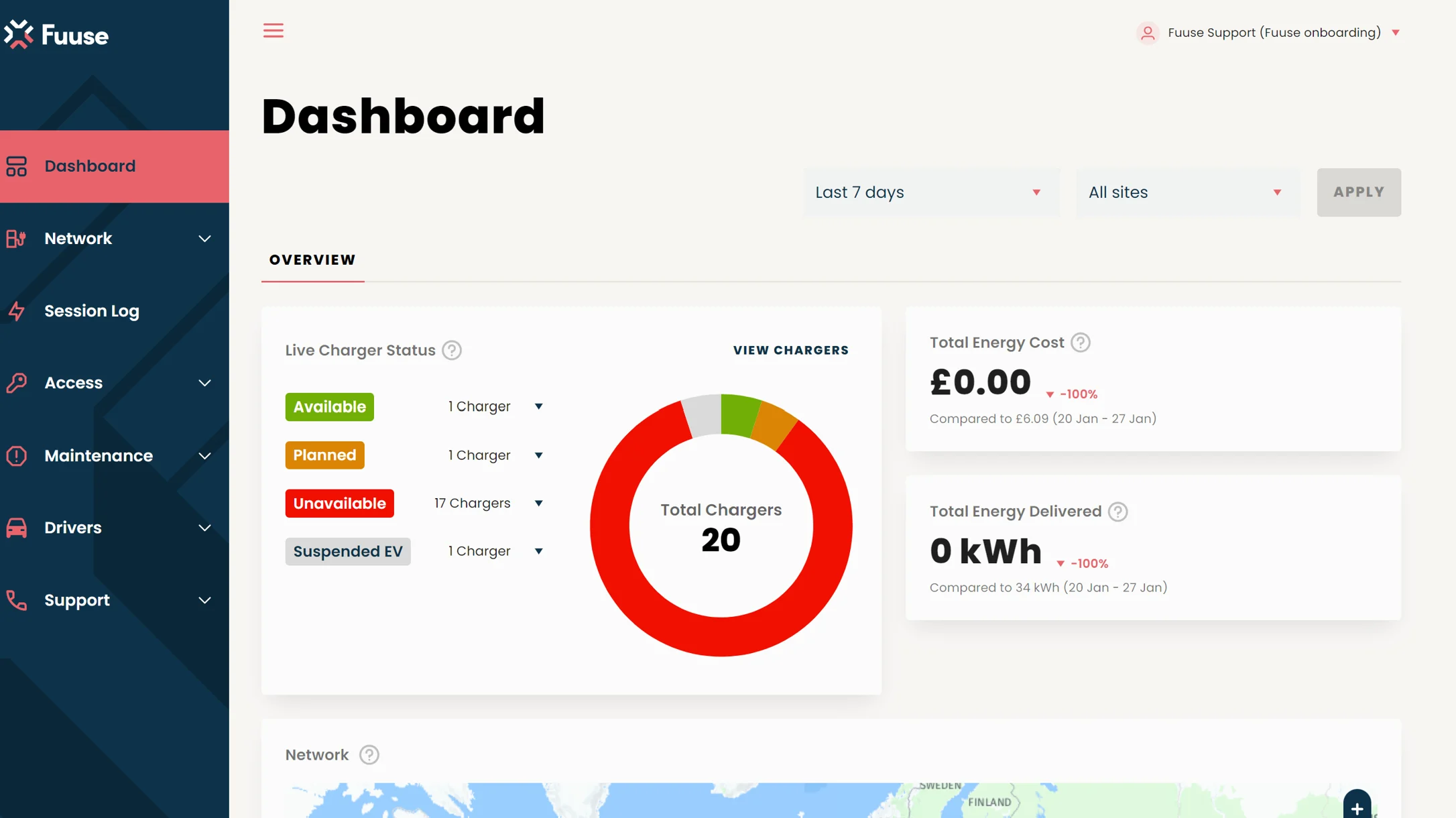
Task: Open the Support menu item
Action: [x=115, y=600]
